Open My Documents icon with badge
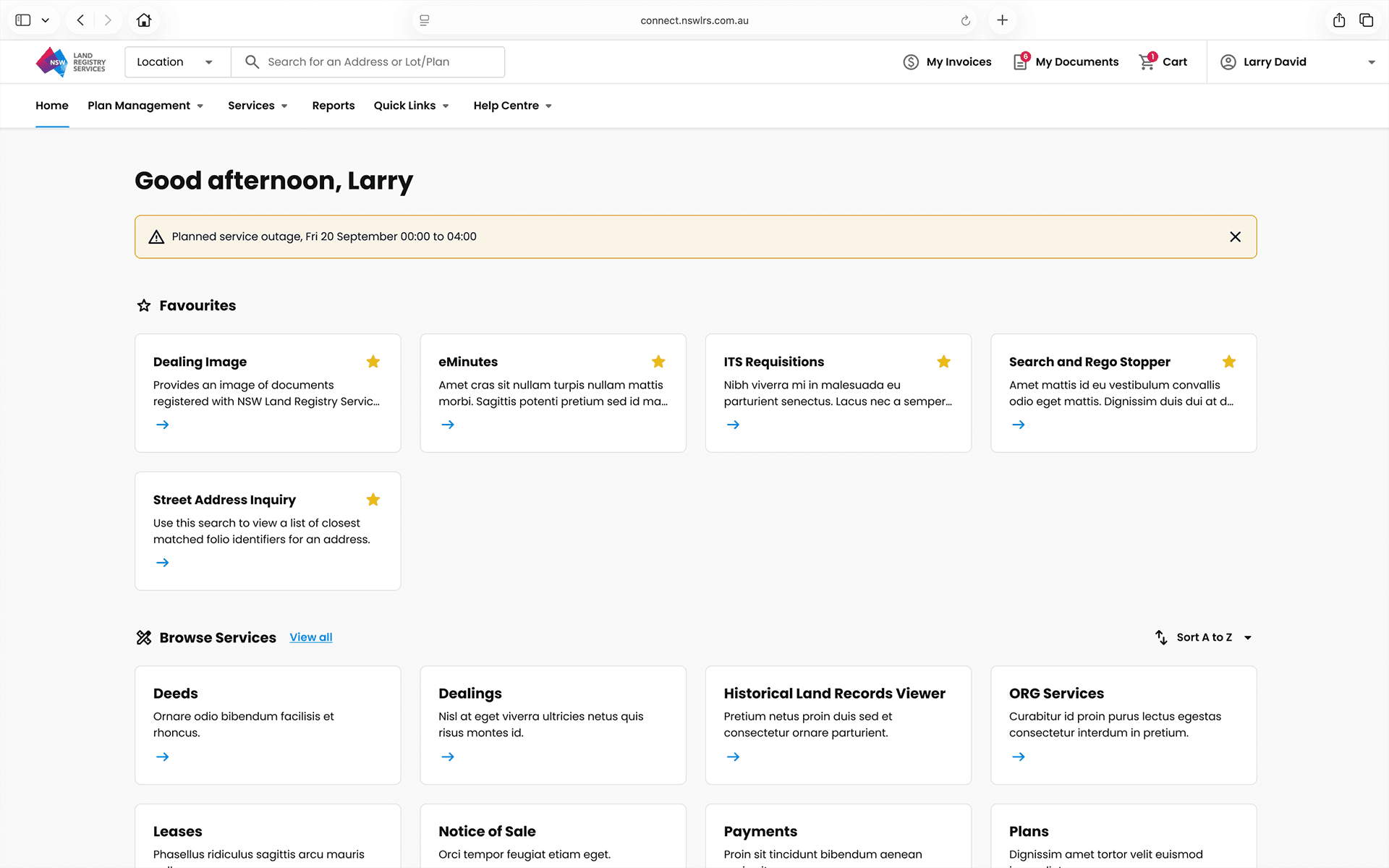The height and width of the screenshot is (868, 1389). point(1021,62)
